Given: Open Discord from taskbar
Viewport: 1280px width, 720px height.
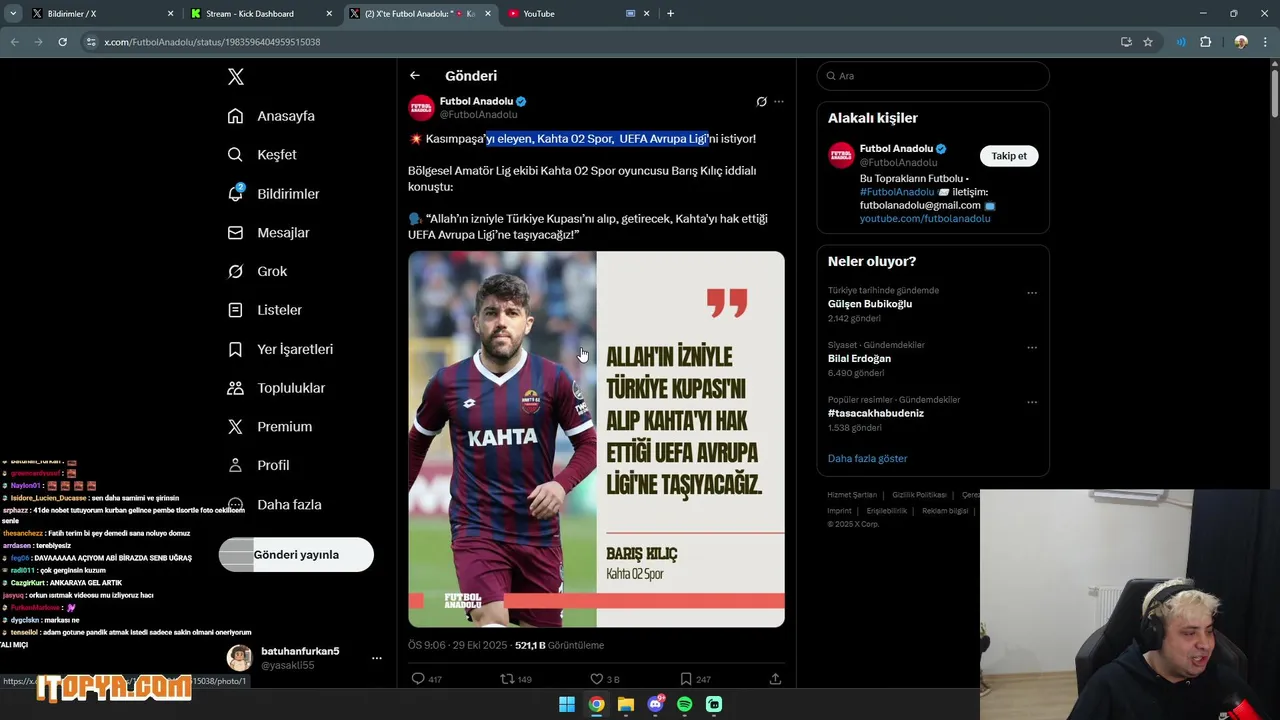Looking at the screenshot, I should (655, 705).
